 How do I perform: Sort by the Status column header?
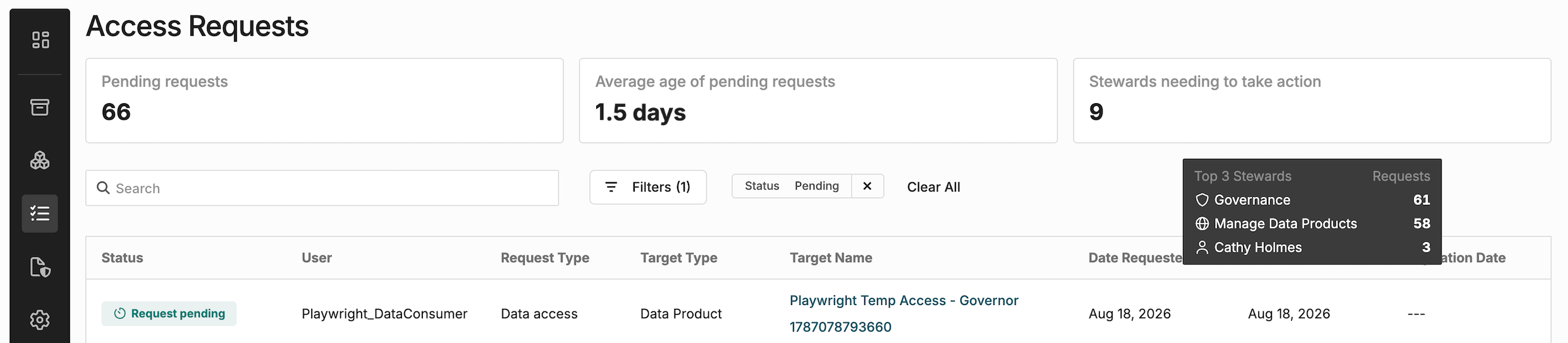click(x=122, y=258)
